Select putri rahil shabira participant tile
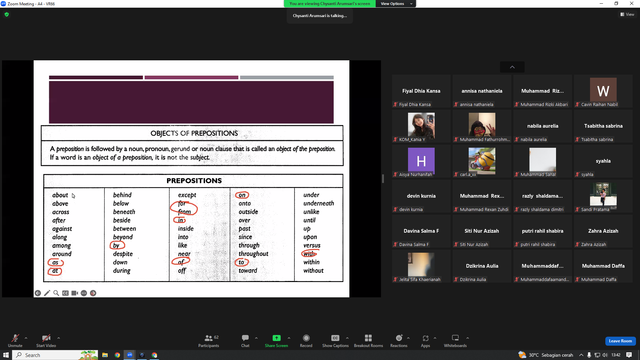640x360 pixels. (x=542, y=231)
